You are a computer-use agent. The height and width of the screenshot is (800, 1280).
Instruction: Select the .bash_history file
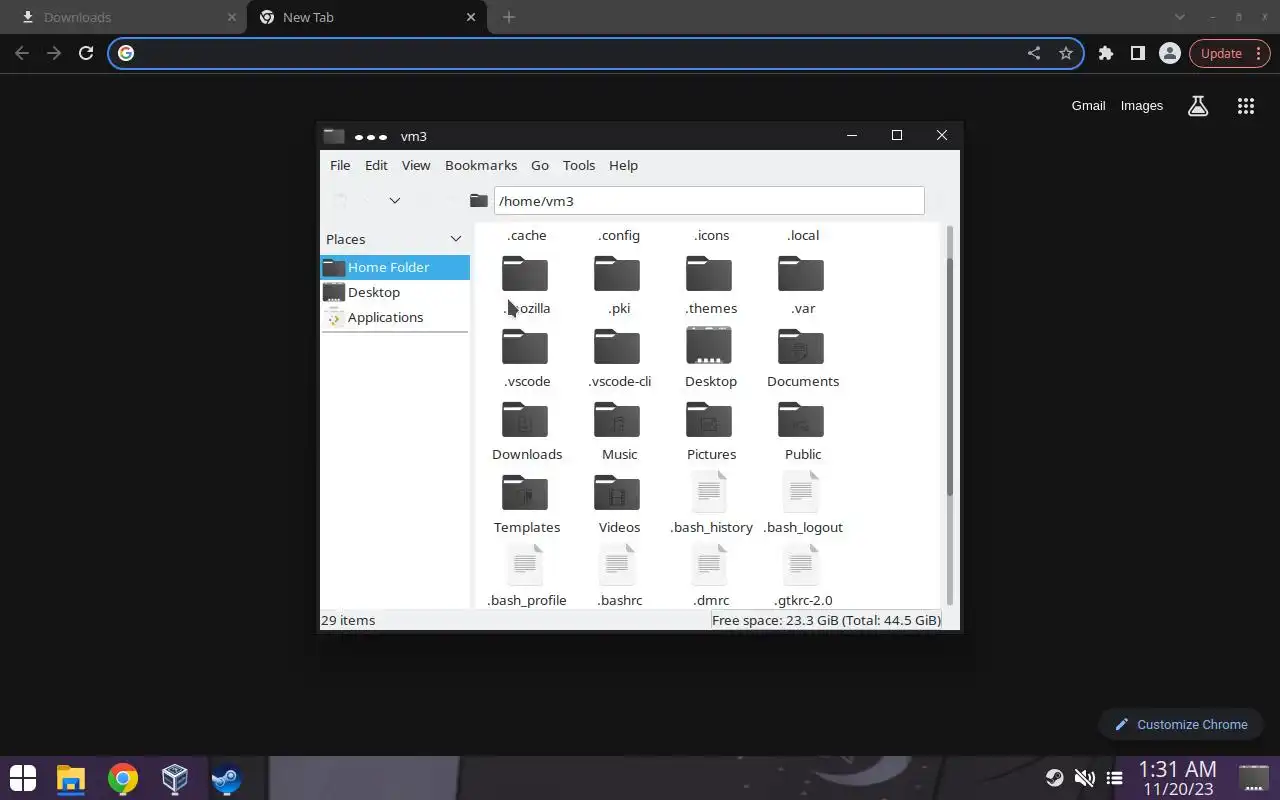click(709, 492)
